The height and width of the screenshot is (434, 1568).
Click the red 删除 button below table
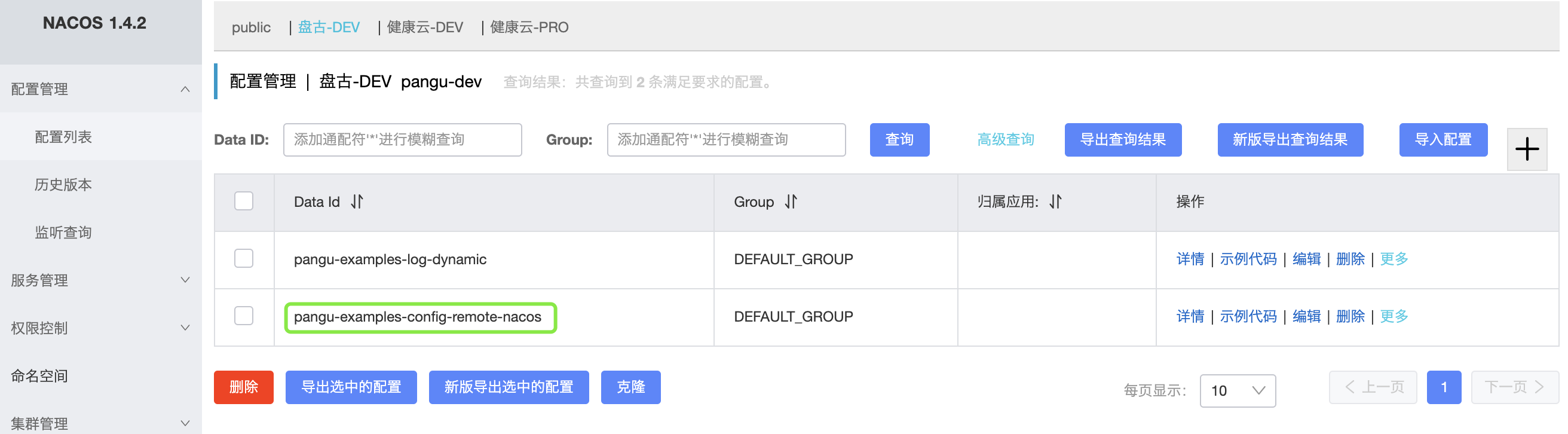(243, 387)
